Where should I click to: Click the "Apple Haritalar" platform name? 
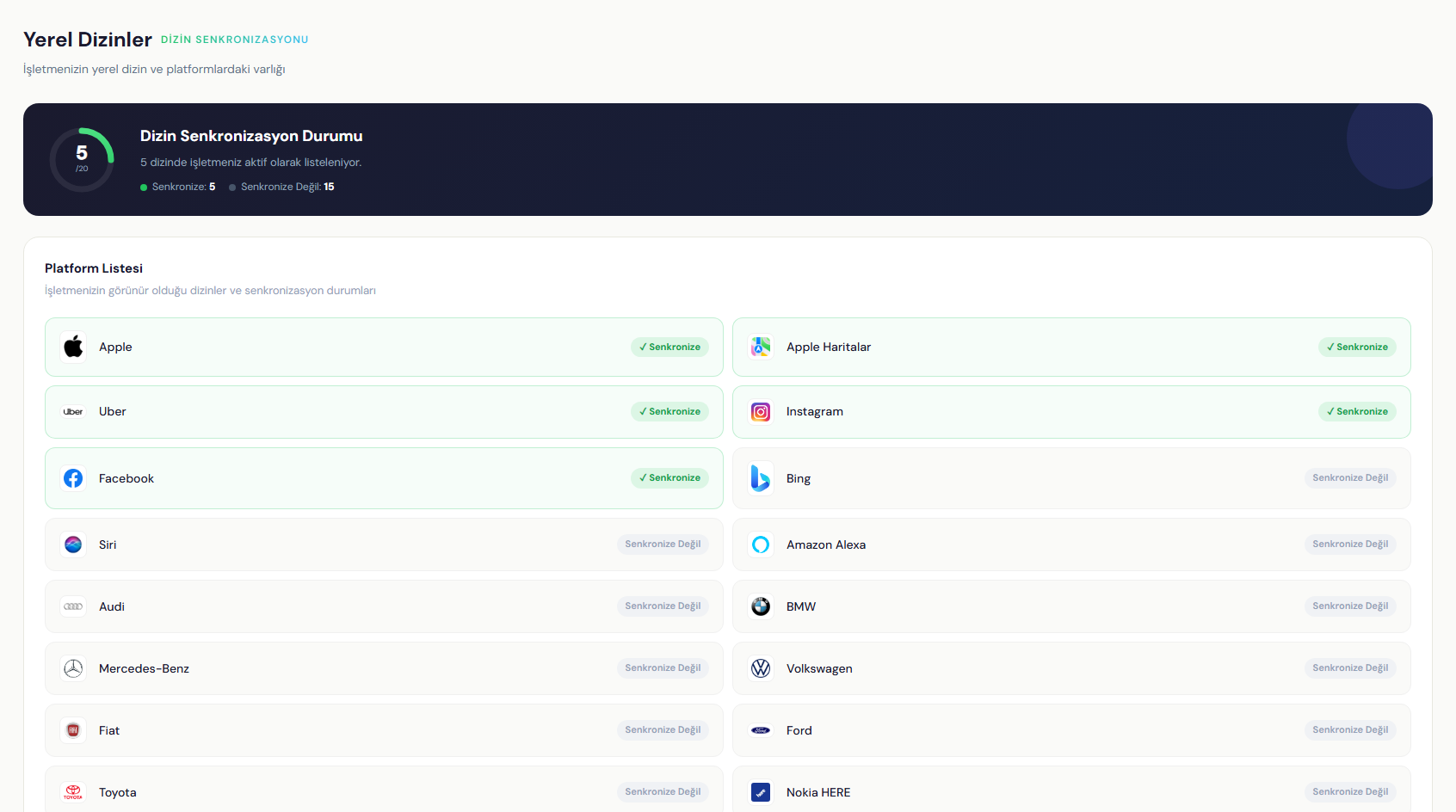[829, 347]
